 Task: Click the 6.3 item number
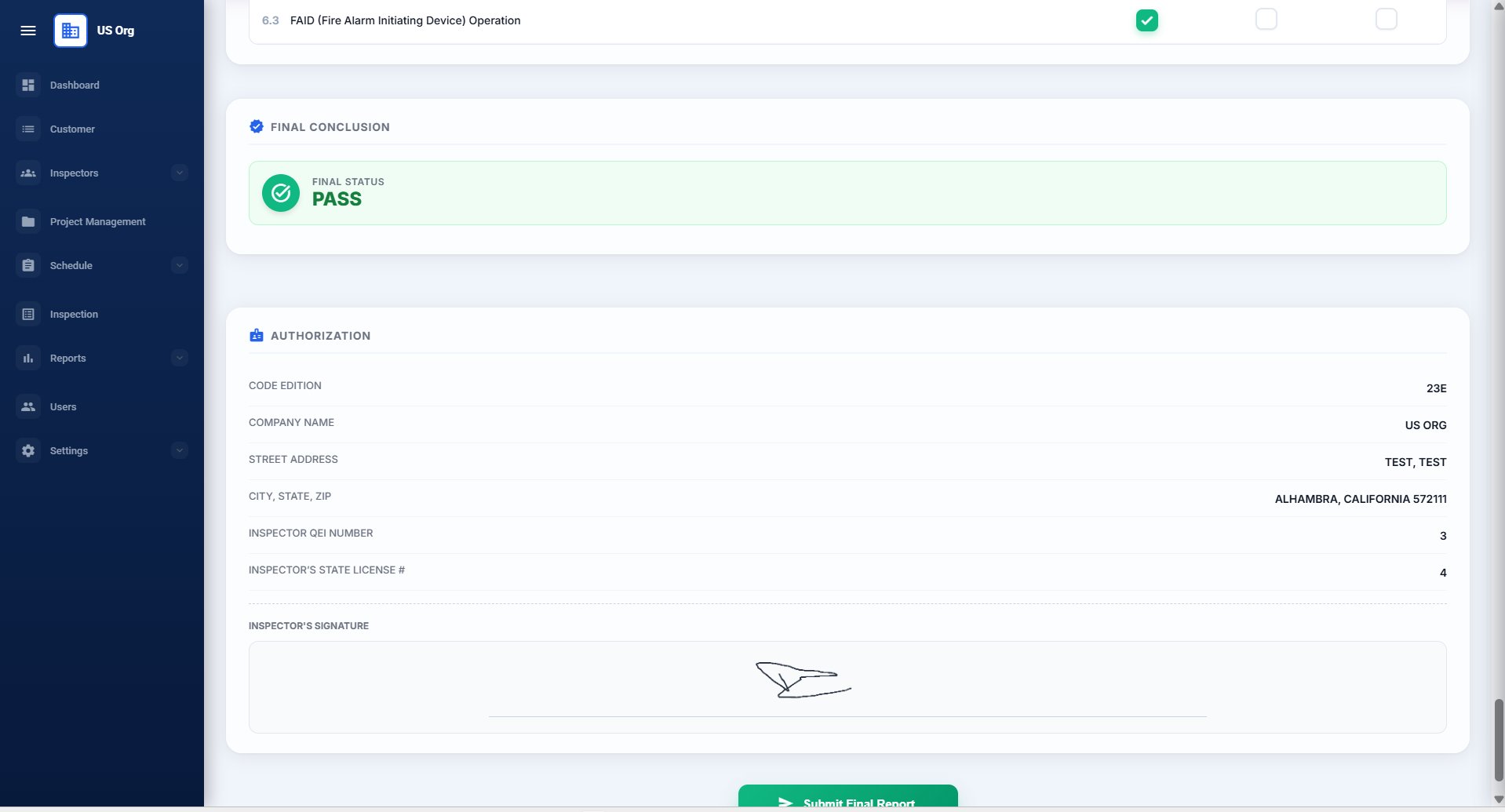click(270, 20)
